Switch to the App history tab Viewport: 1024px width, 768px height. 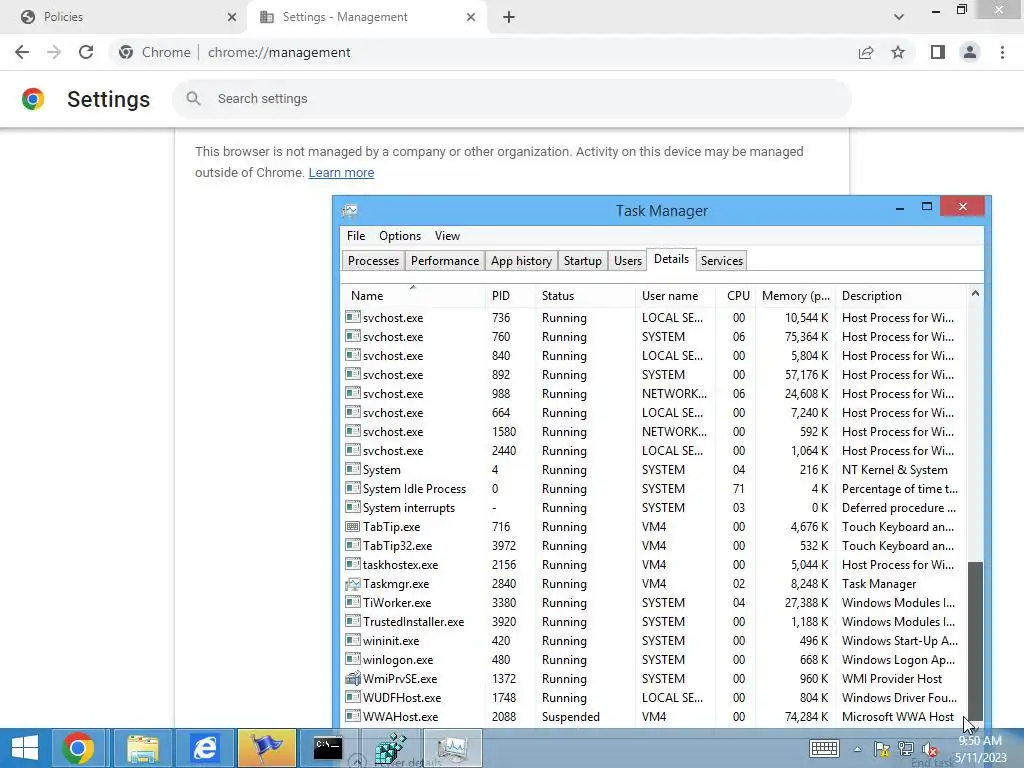coord(521,261)
